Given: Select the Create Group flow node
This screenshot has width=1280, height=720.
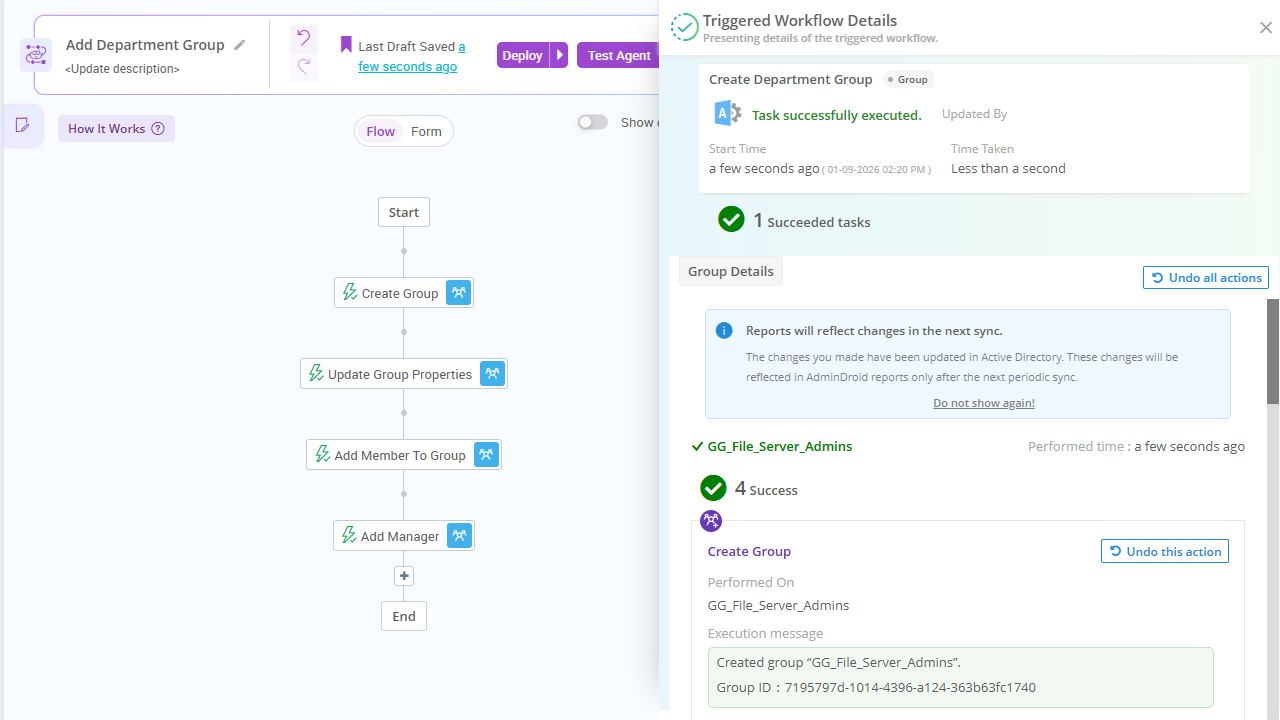Looking at the screenshot, I should point(404,293).
